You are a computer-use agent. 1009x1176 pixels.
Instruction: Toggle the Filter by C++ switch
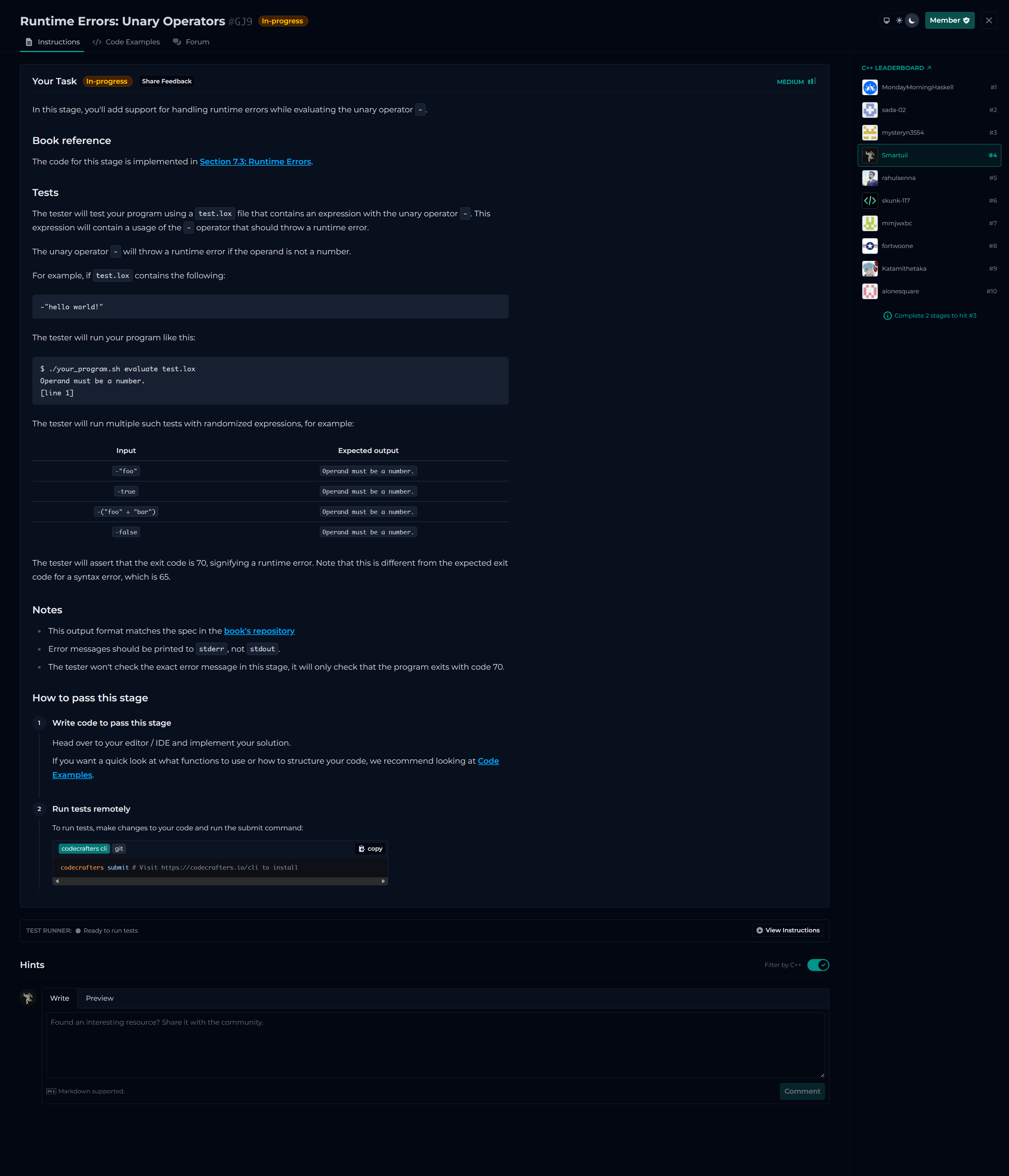point(818,965)
